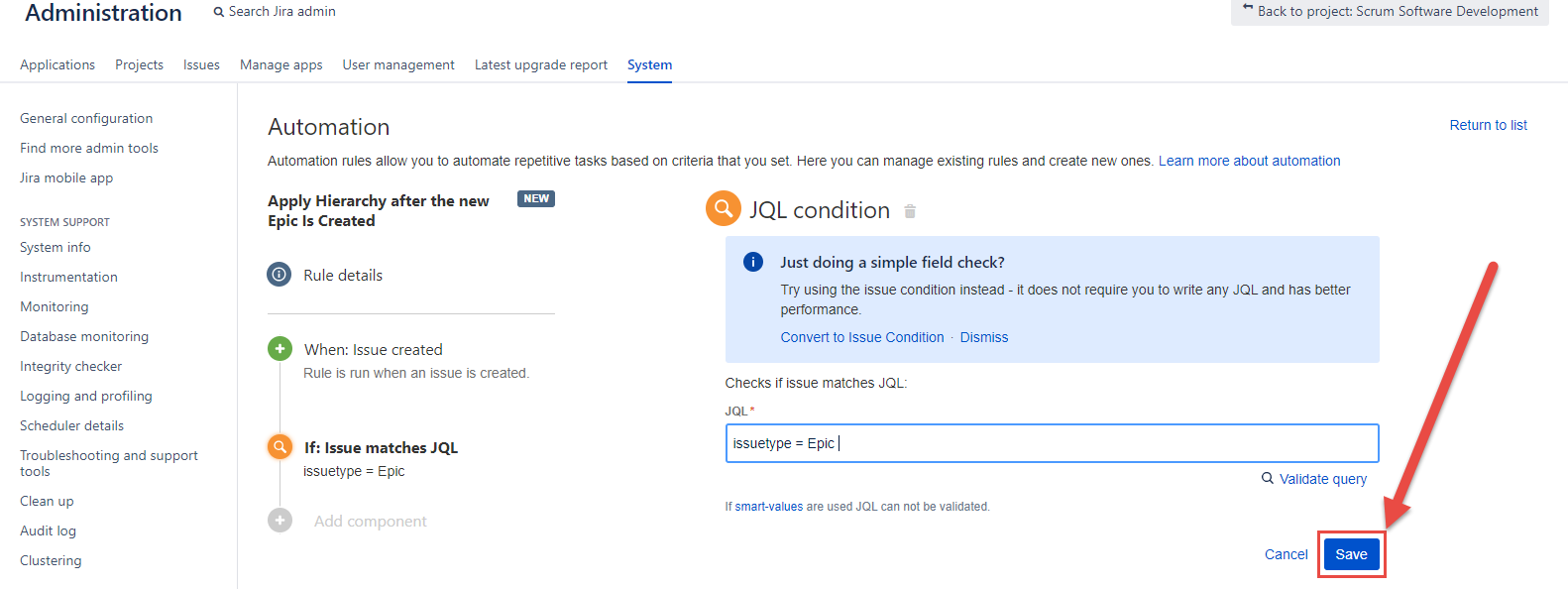Go to the User management tab

click(398, 64)
